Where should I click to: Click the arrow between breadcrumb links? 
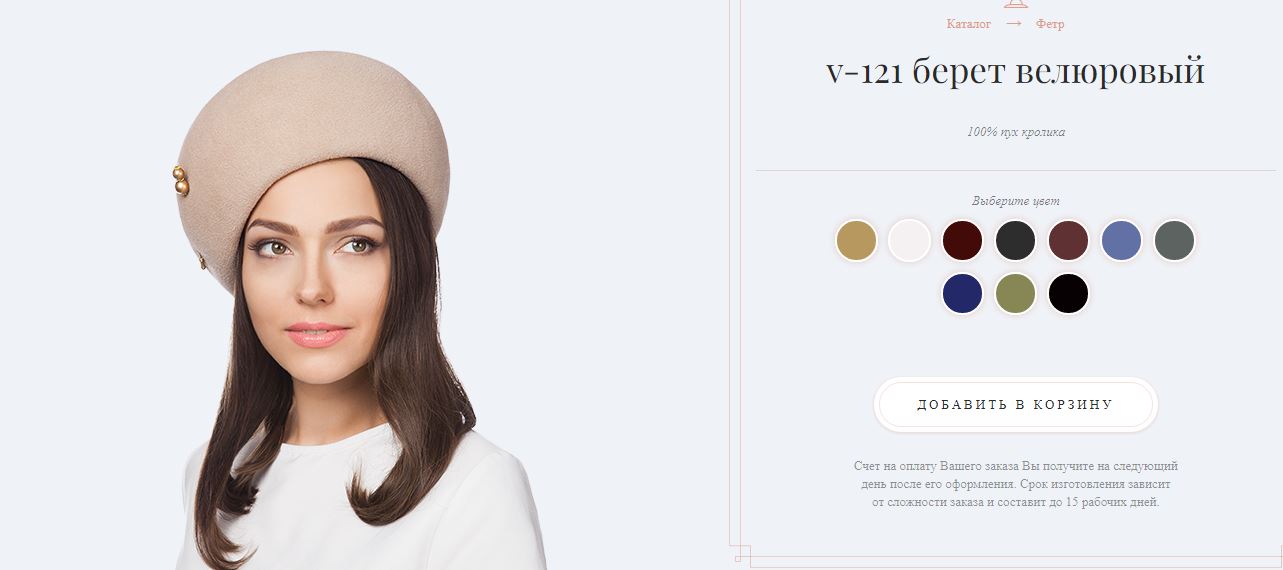[1013, 24]
